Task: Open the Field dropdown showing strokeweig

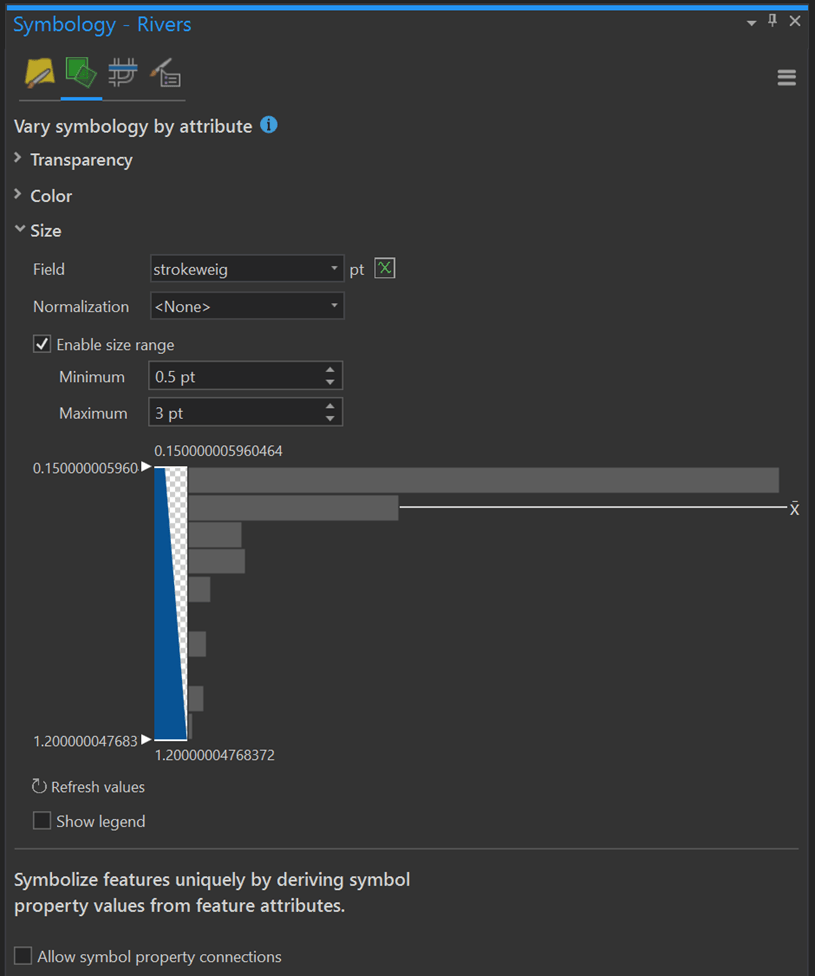Action: point(246,269)
